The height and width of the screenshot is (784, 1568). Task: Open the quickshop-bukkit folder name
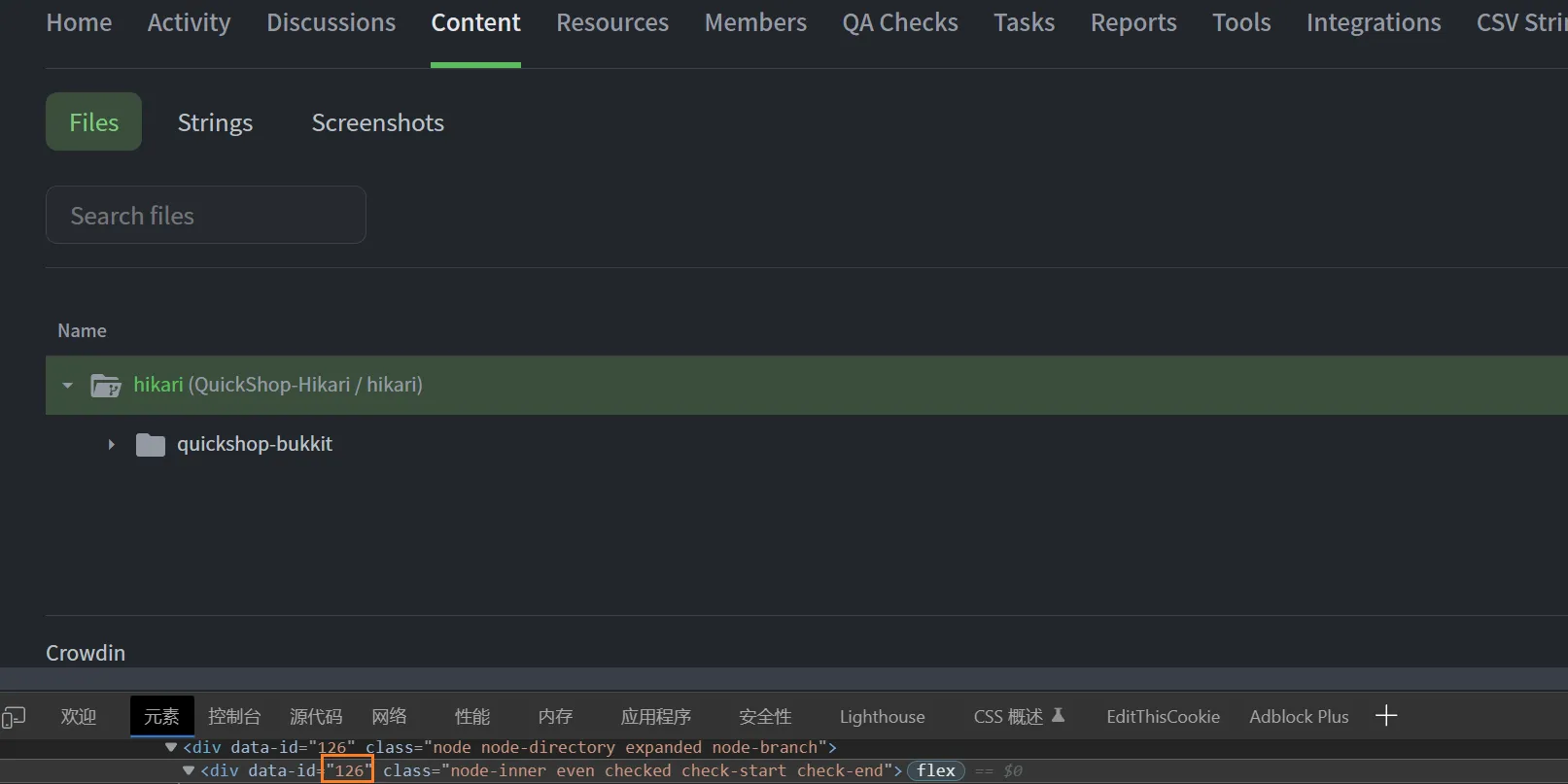255,444
